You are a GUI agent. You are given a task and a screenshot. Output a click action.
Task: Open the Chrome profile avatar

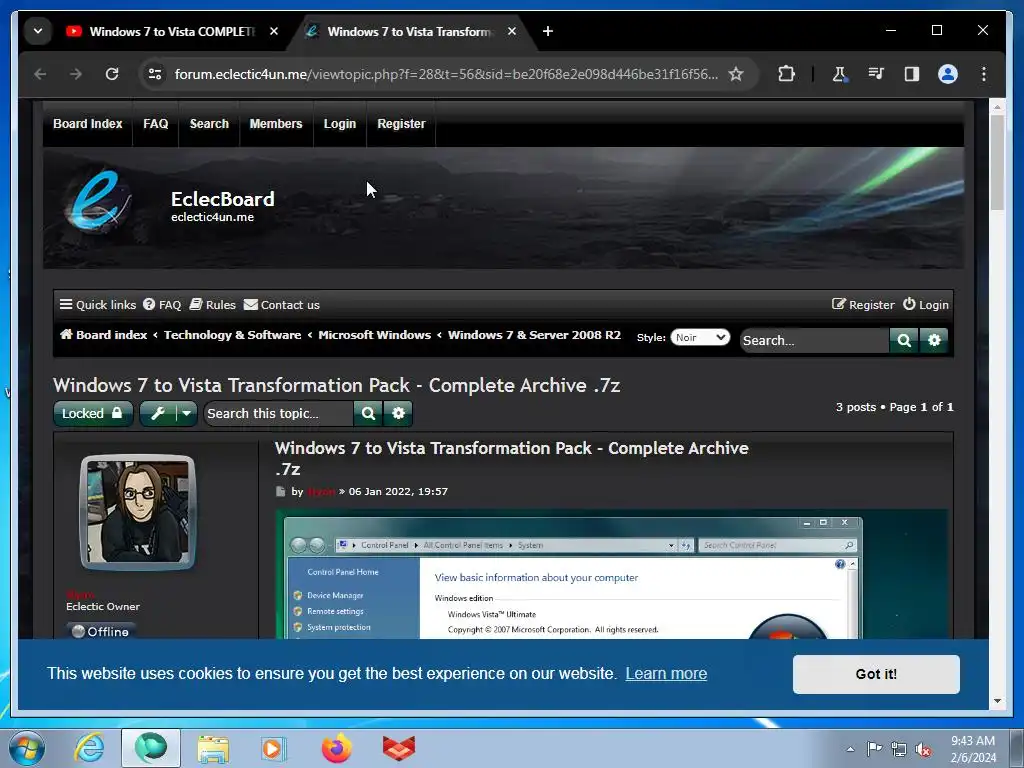pyautogui.click(x=948, y=74)
